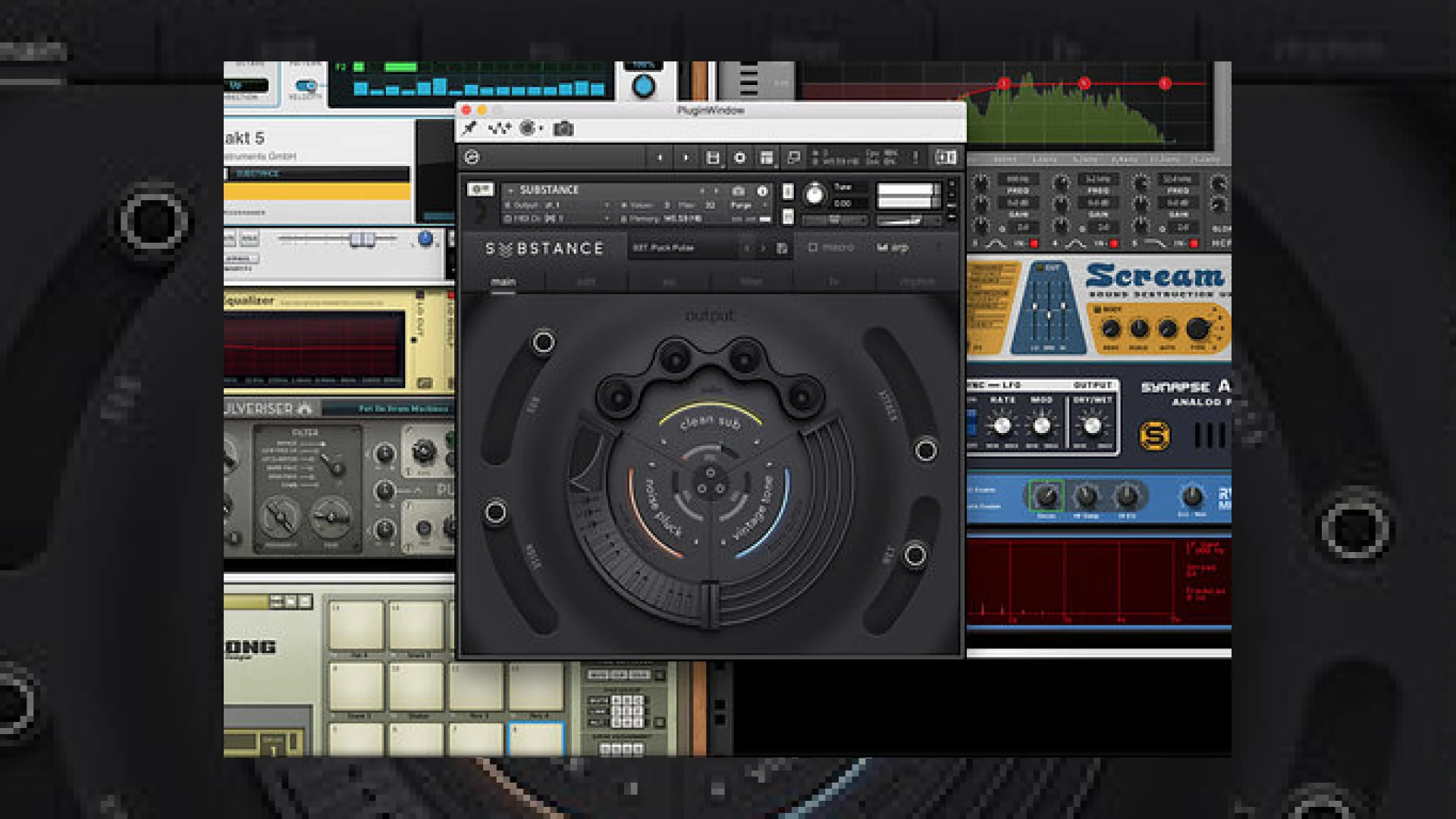Toggle Kontakt info pane icon at header right
This screenshot has height=819, width=1456.
(x=946, y=157)
